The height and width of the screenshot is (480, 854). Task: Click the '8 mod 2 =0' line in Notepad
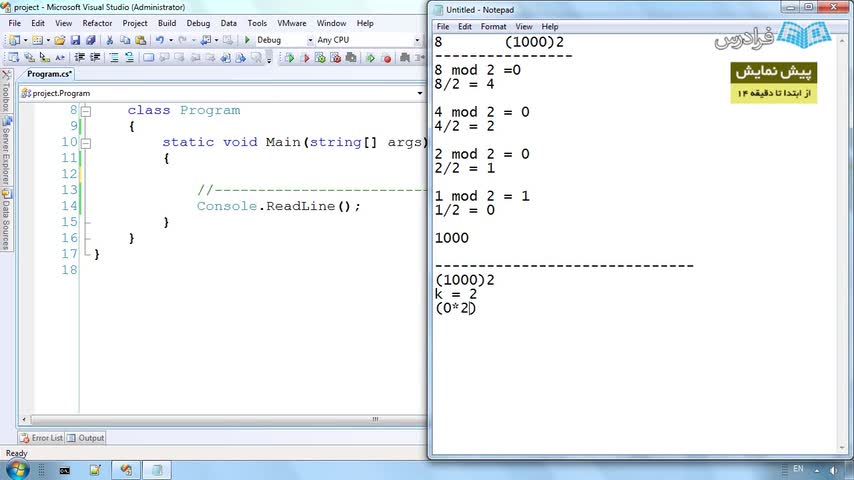tap(478, 70)
